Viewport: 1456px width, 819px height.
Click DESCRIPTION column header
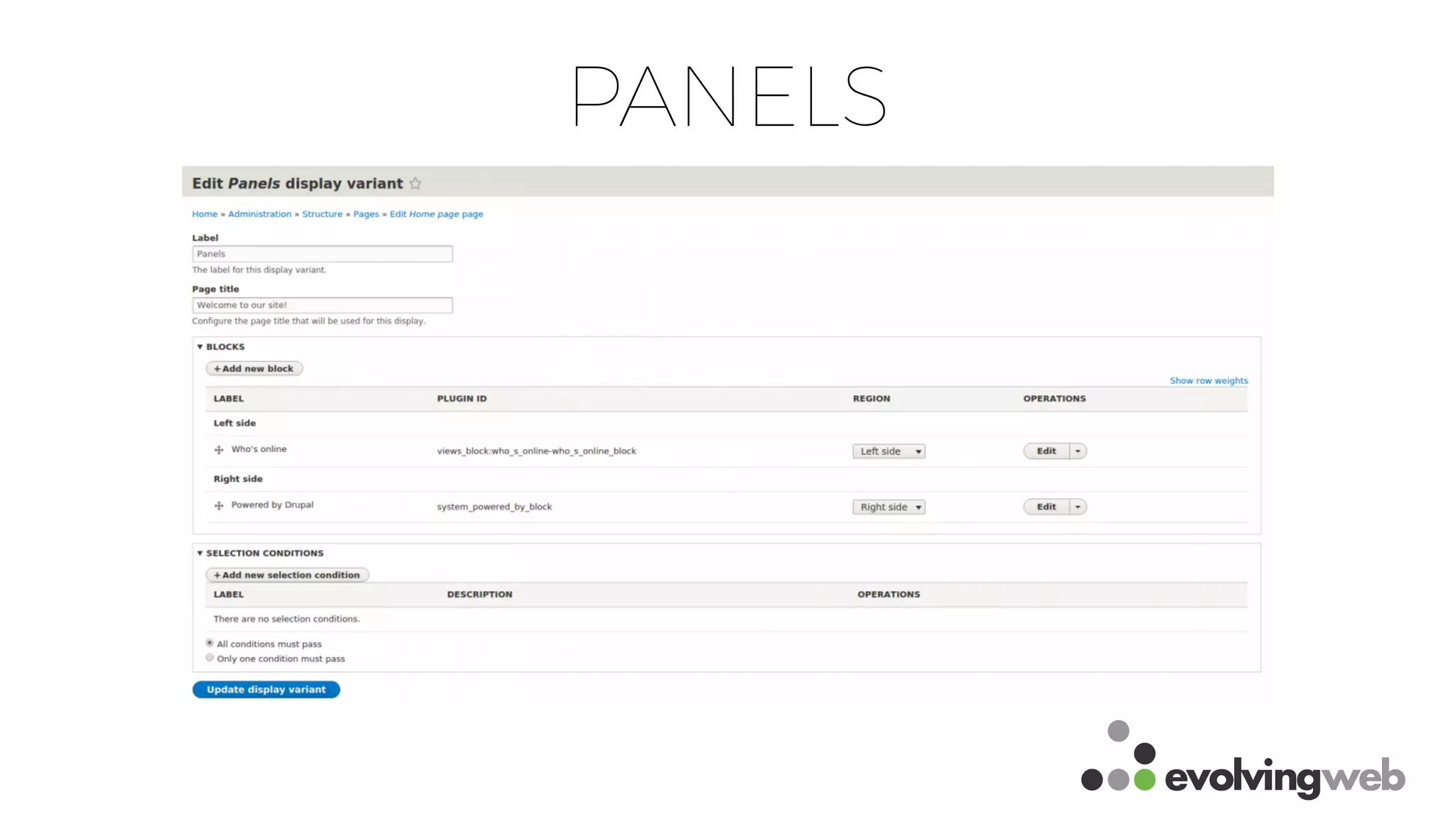(479, 594)
